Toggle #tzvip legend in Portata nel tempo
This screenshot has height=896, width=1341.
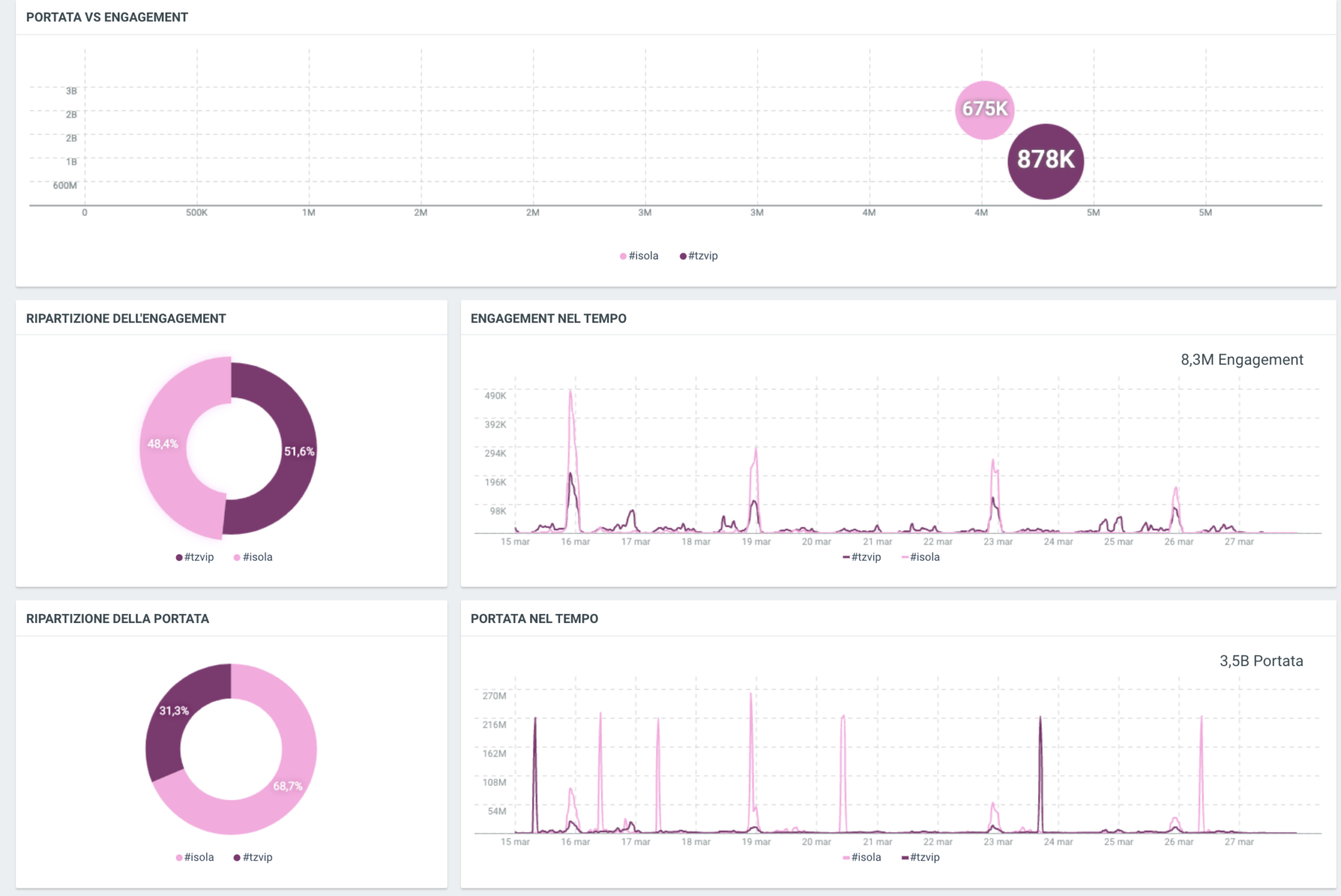pos(921,857)
